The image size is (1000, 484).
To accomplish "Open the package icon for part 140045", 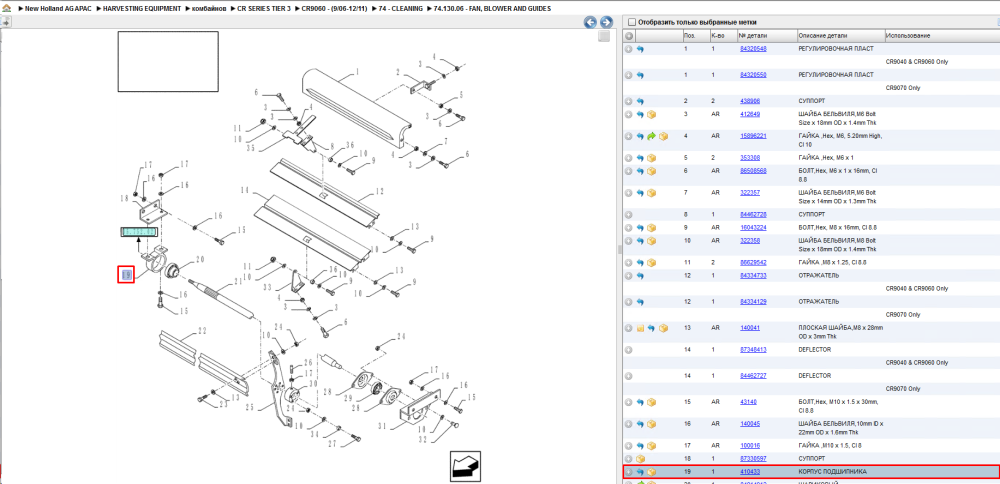I will click(652, 424).
